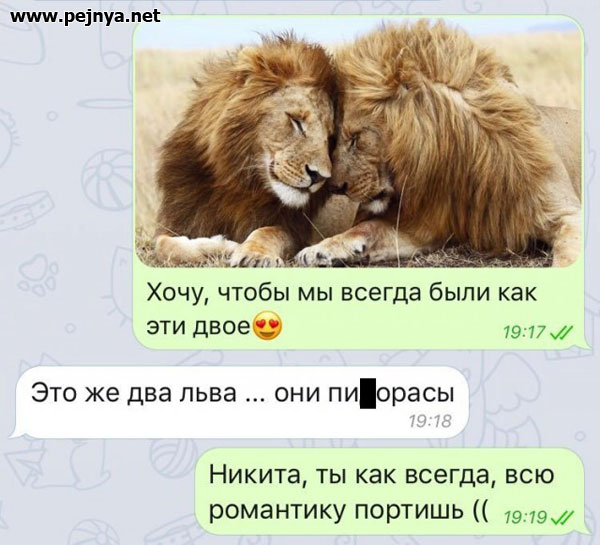Viewport: 600px width, 545px height.
Task: Click the 19:19 timestamp
Action: [x=525, y=518]
